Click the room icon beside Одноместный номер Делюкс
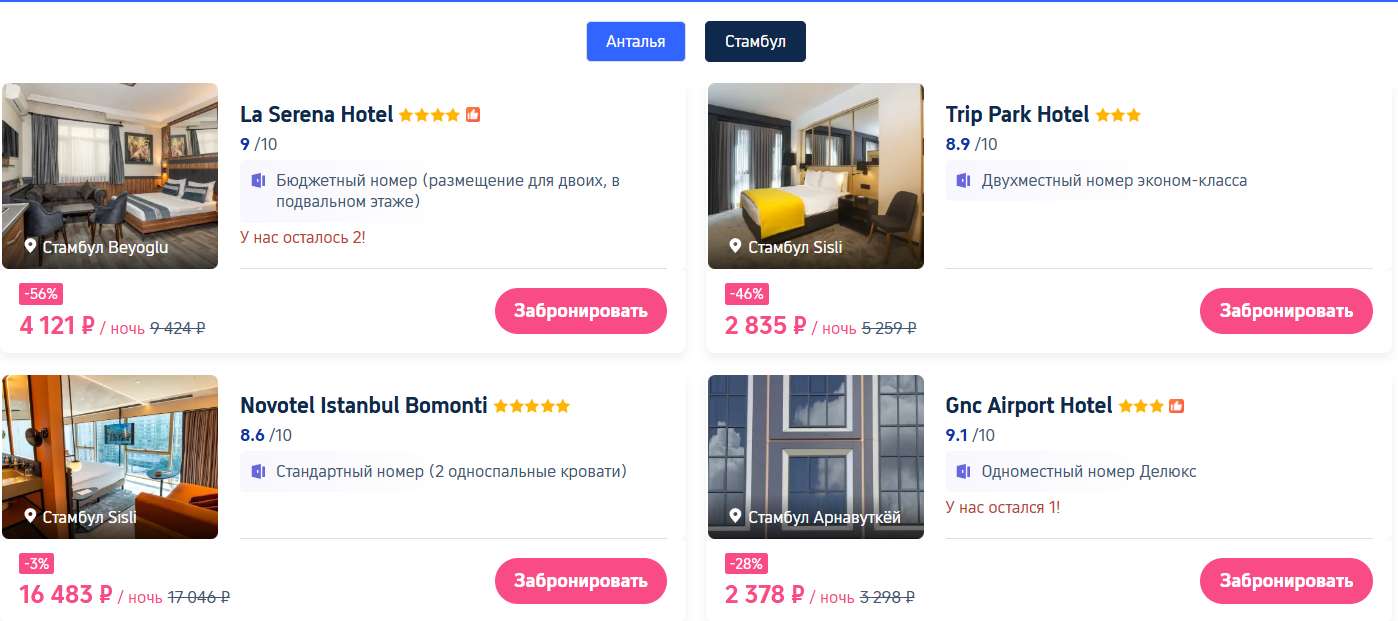Screen dimensions: 1398x621 (x=964, y=471)
